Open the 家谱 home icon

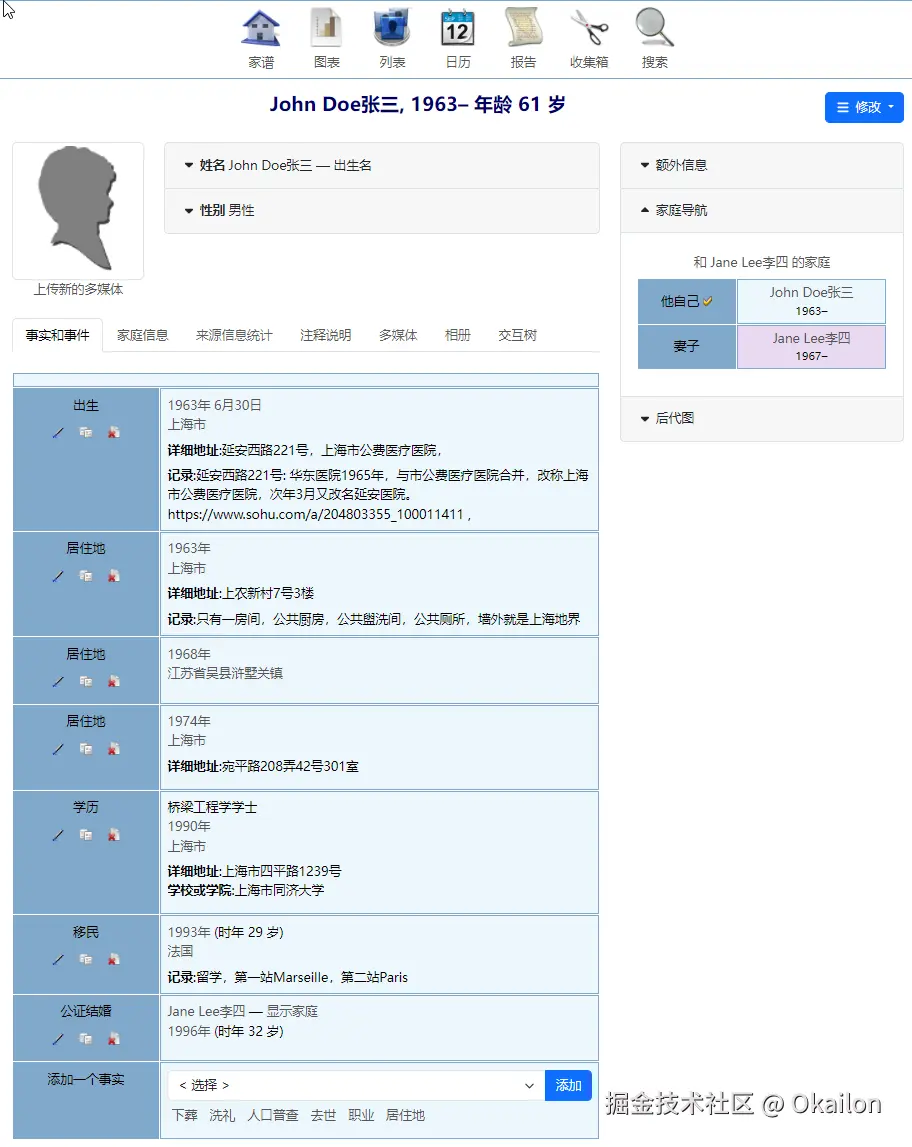(x=261, y=30)
